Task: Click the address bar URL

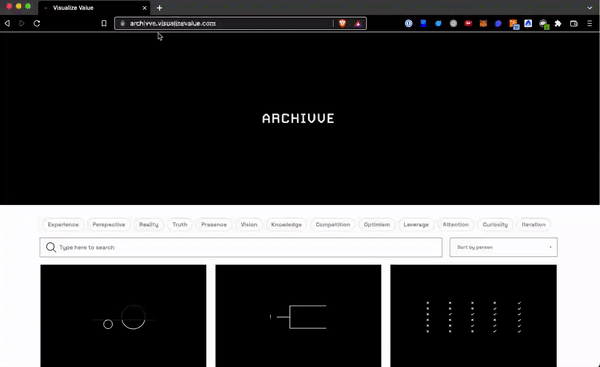Action: click(173, 23)
